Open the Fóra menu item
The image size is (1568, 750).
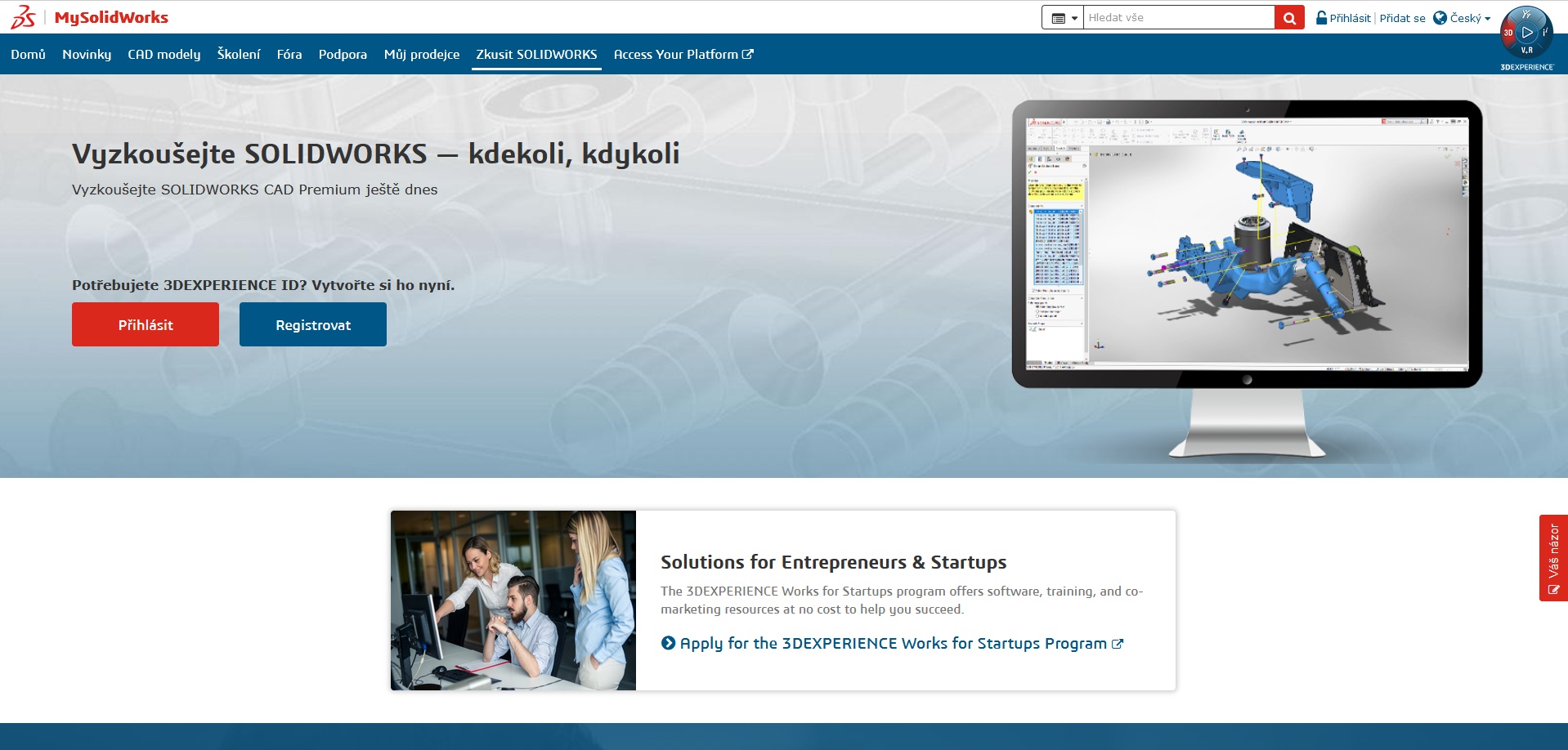click(x=289, y=54)
